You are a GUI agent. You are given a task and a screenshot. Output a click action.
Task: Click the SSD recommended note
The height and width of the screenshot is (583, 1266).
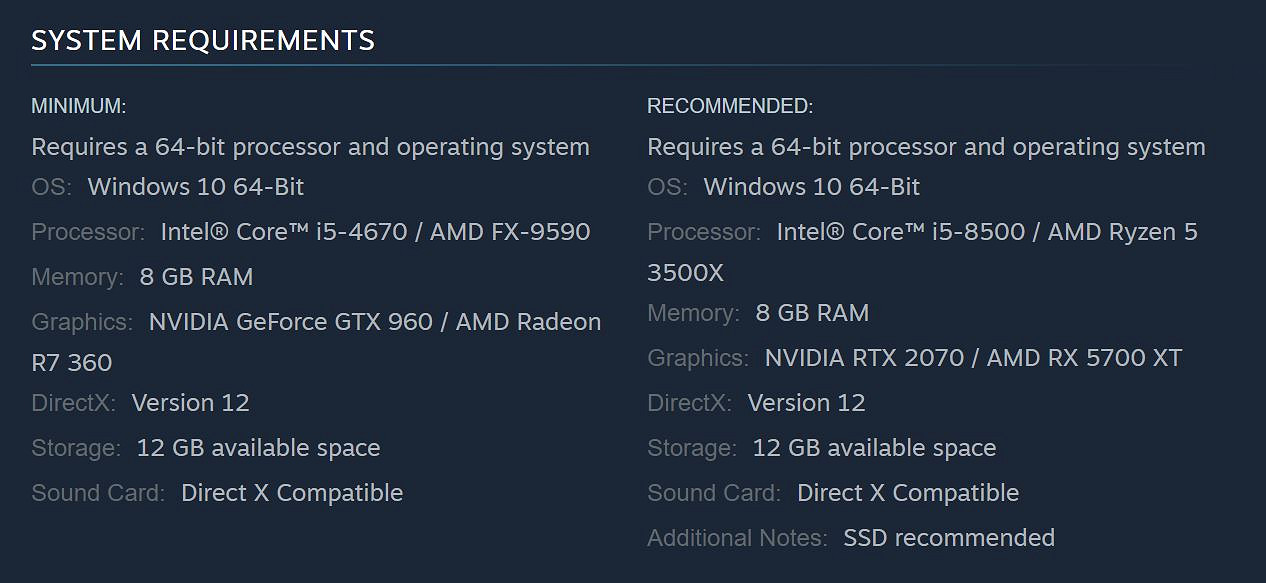pos(949,538)
